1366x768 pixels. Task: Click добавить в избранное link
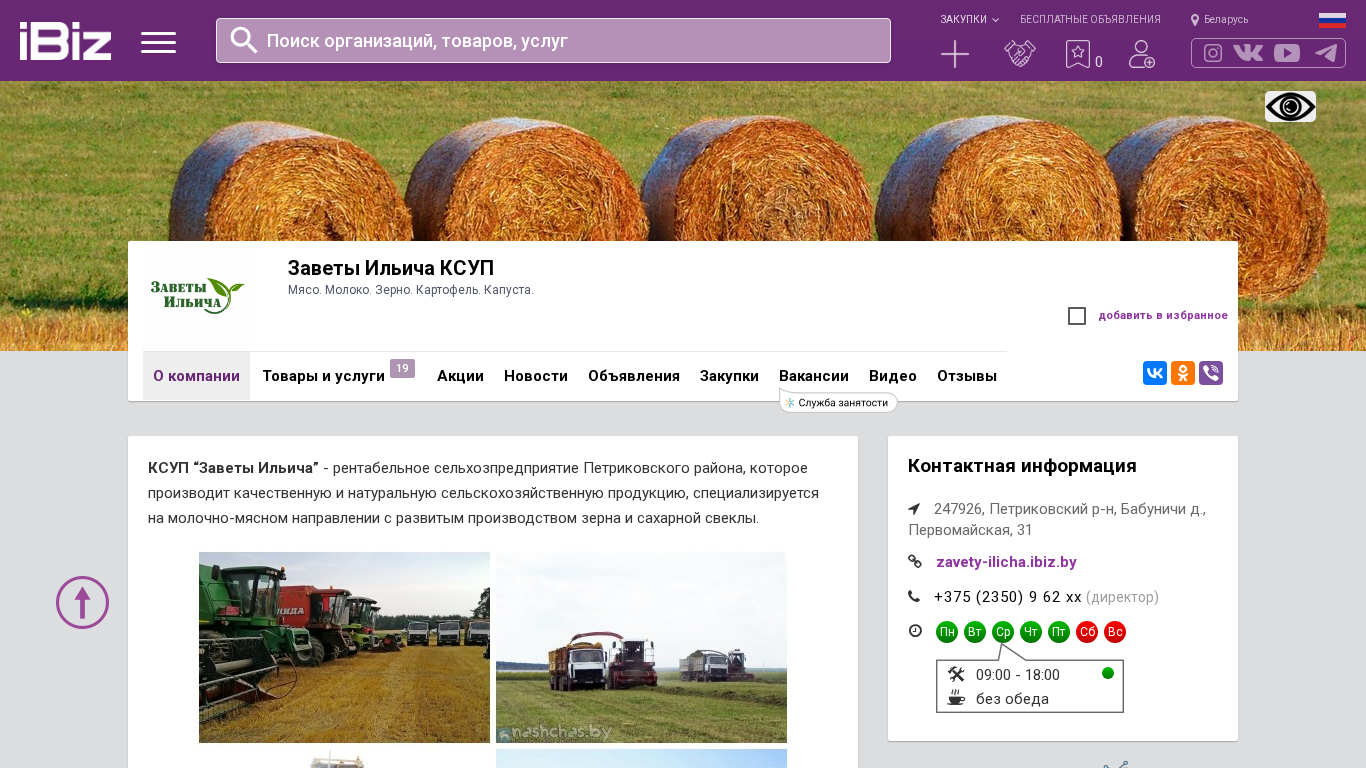1163,316
